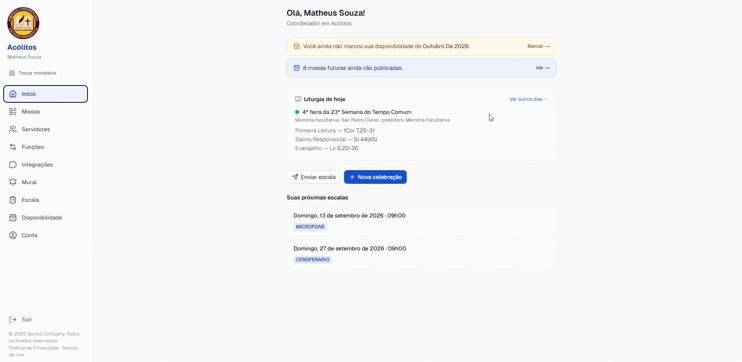Click calendar icon in yellow availability banner
The width and height of the screenshot is (742, 362).
(x=297, y=46)
